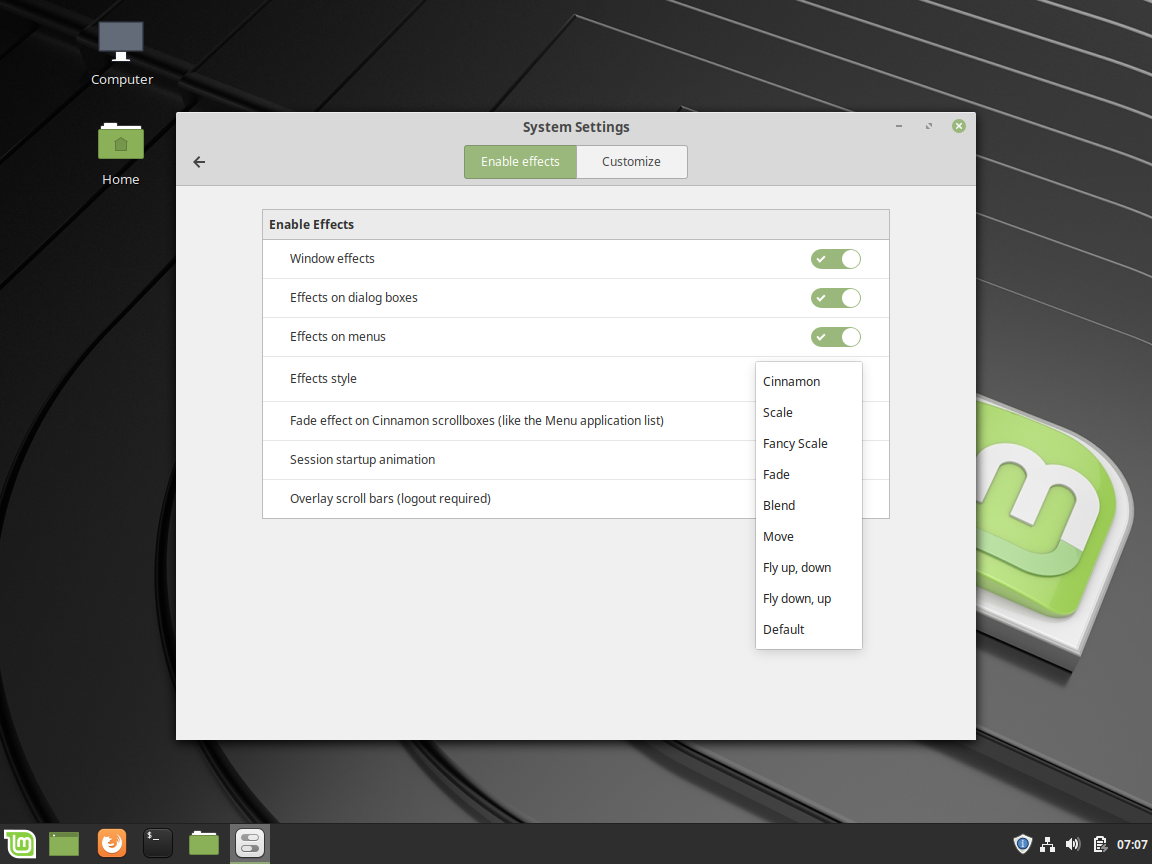
Task: Click the Show Desktop taskbar icon
Action: (x=64, y=843)
